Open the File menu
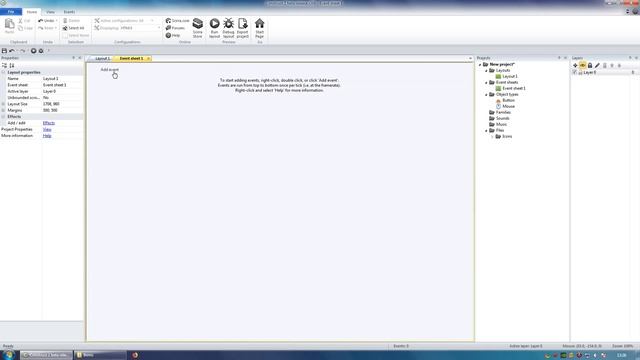 (x=11, y=12)
